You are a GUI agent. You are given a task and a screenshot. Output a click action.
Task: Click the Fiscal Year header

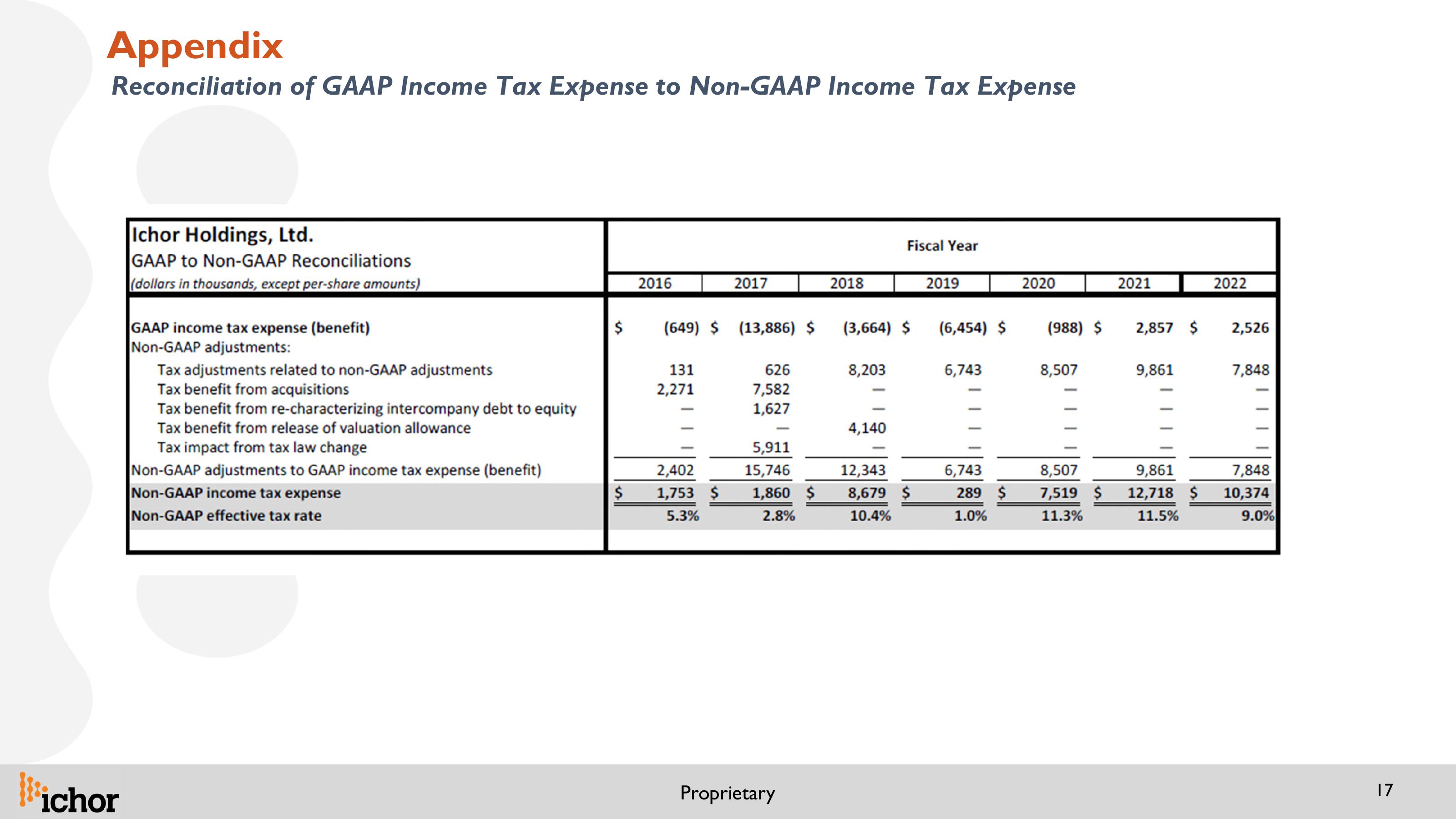tap(942, 246)
